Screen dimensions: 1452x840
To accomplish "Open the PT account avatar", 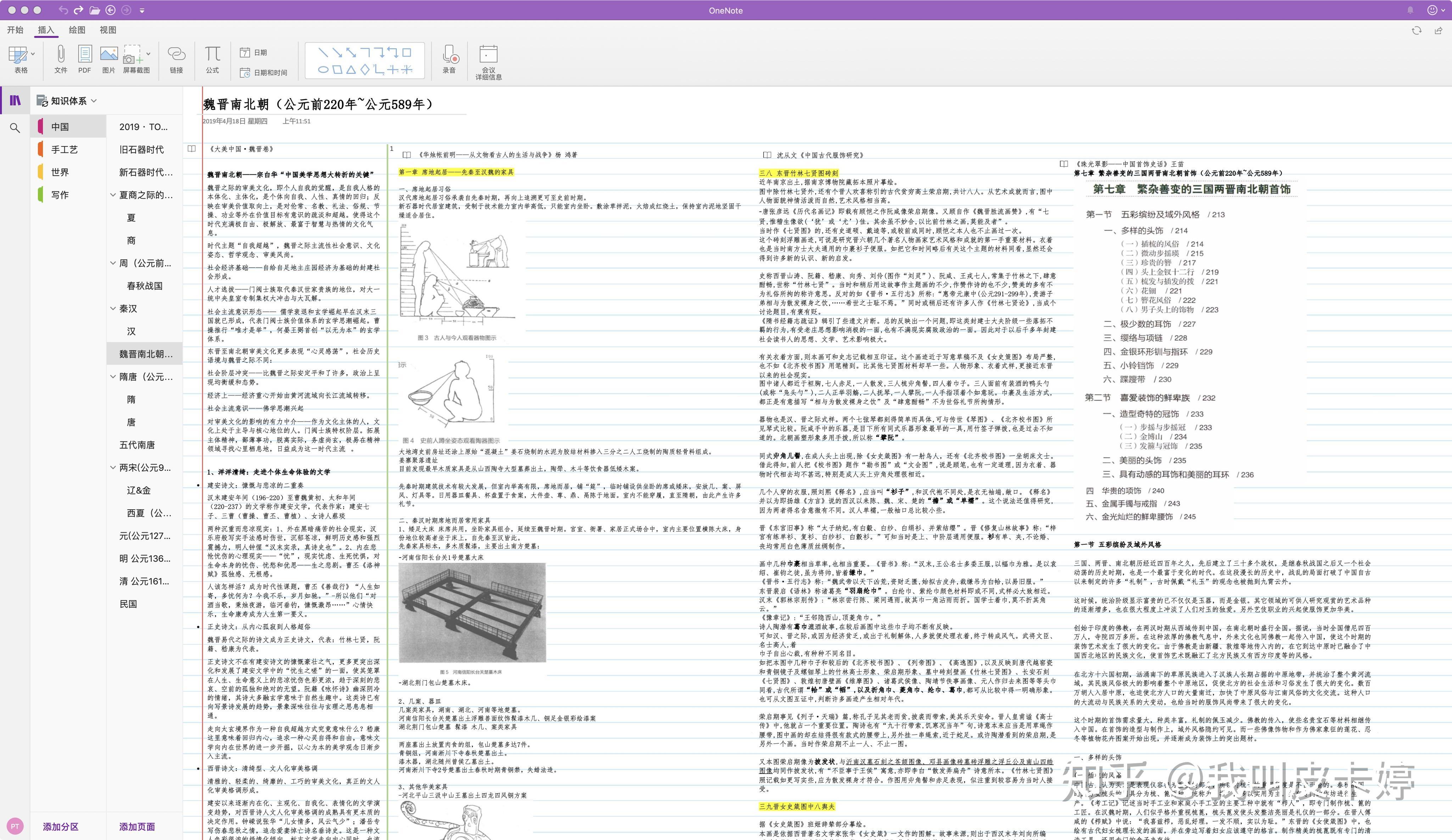I will (x=15, y=826).
